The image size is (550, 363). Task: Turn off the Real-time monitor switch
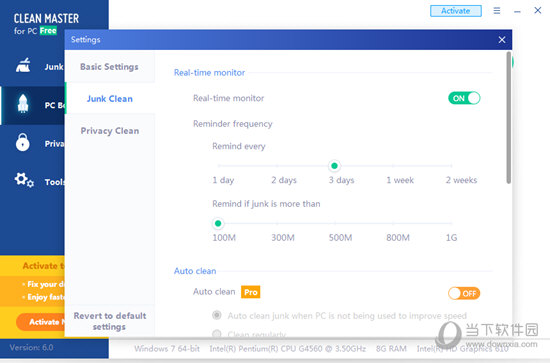(x=464, y=98)
